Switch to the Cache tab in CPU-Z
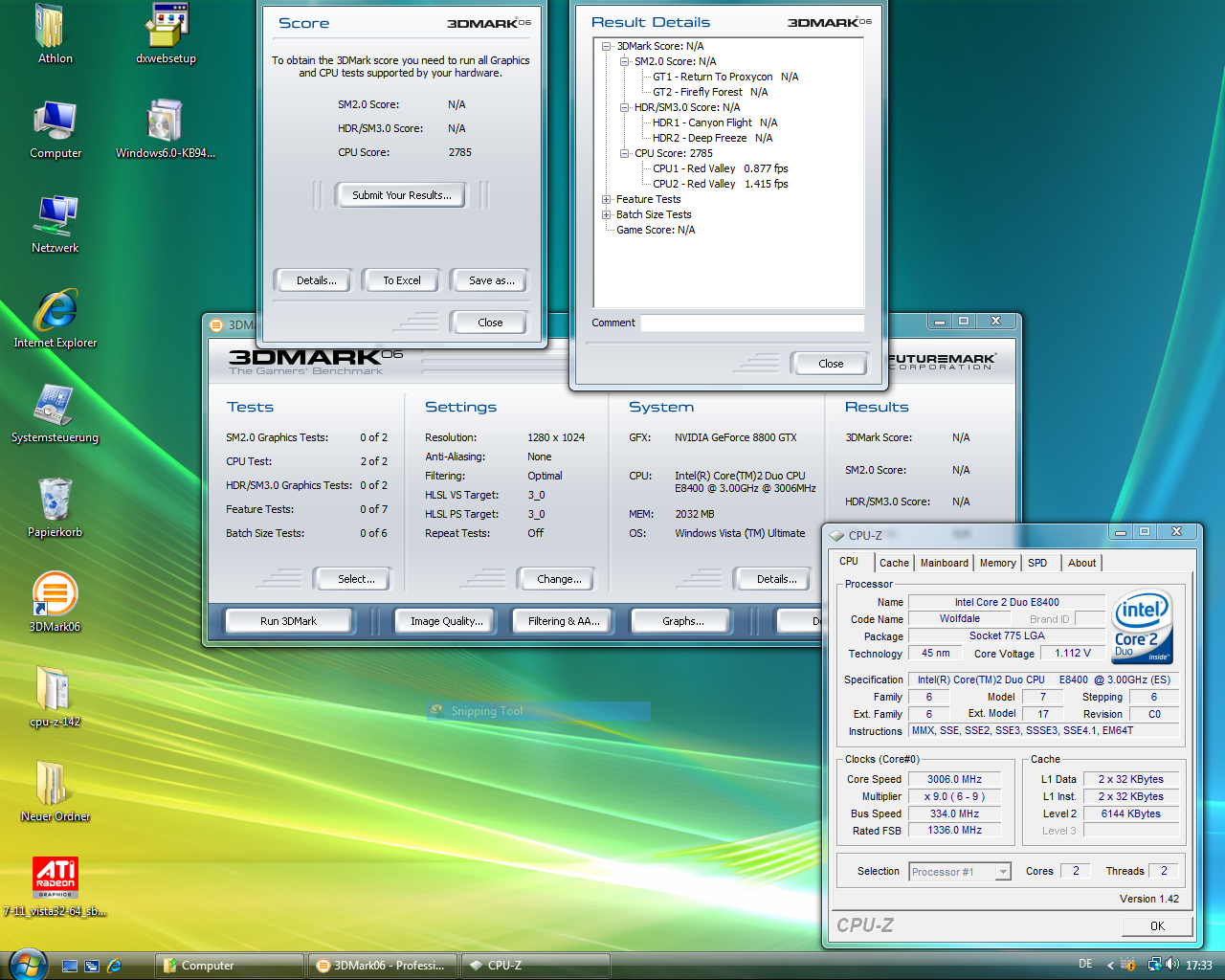 [x=894, y=563]
